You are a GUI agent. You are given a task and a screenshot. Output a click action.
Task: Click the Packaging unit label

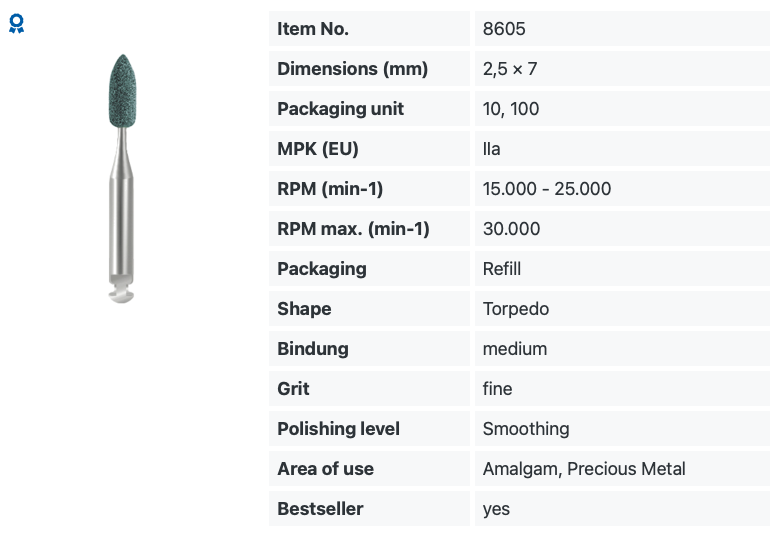coord(340,109)
